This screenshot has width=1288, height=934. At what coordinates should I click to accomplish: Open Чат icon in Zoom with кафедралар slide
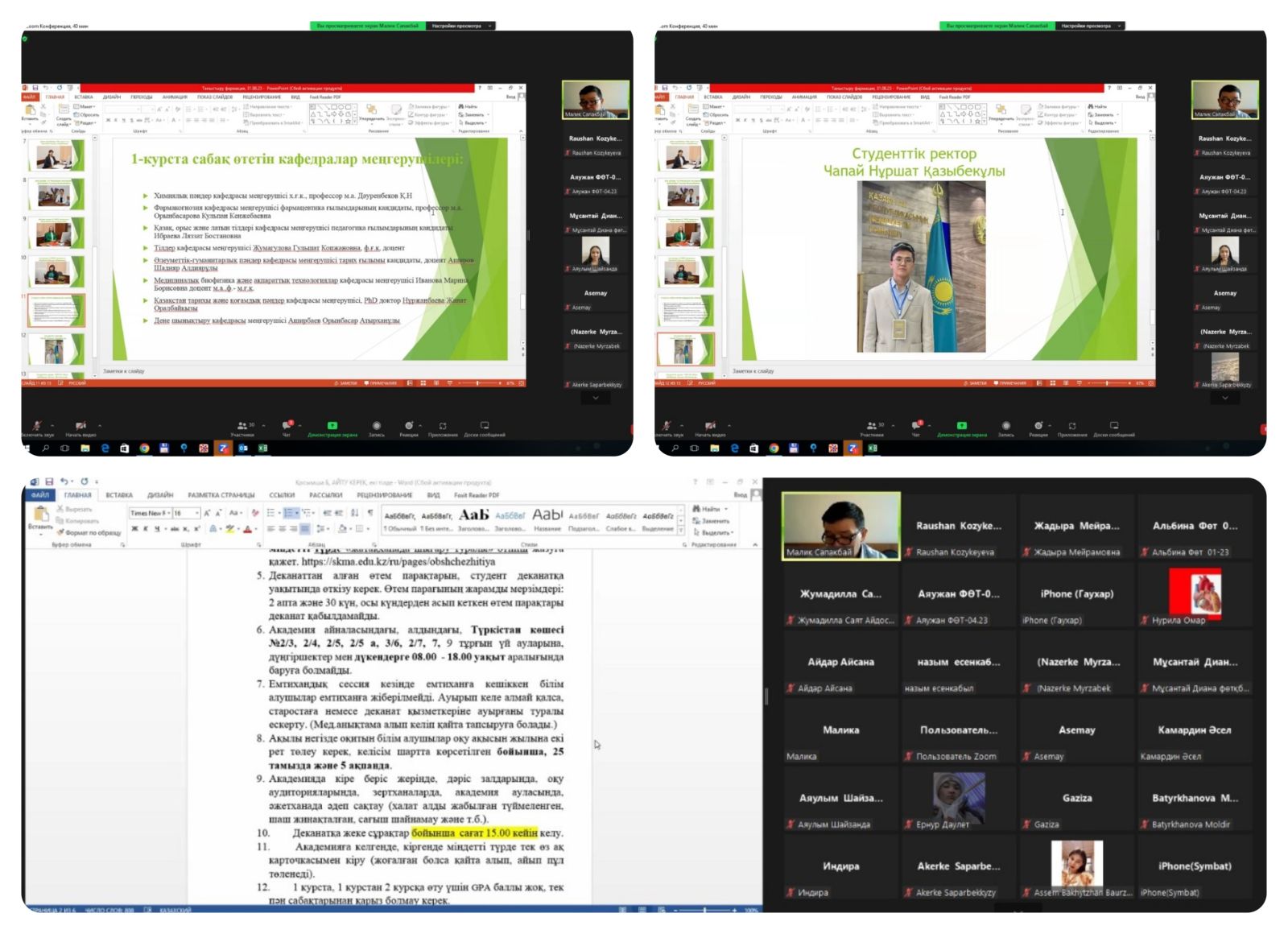tap(287, 428)
